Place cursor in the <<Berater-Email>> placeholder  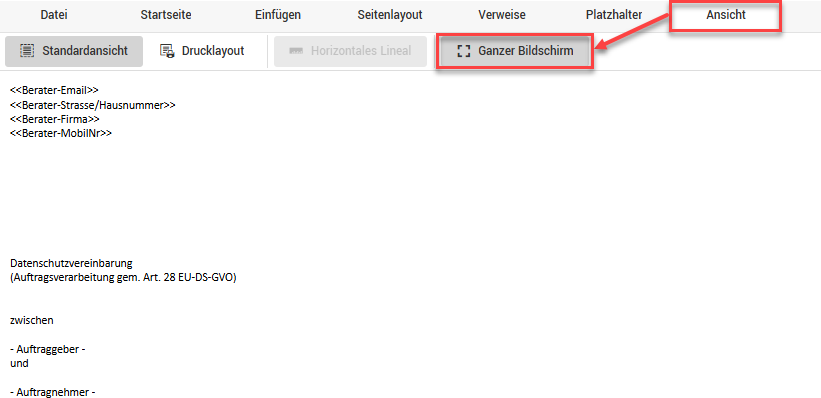coord(54,91)
